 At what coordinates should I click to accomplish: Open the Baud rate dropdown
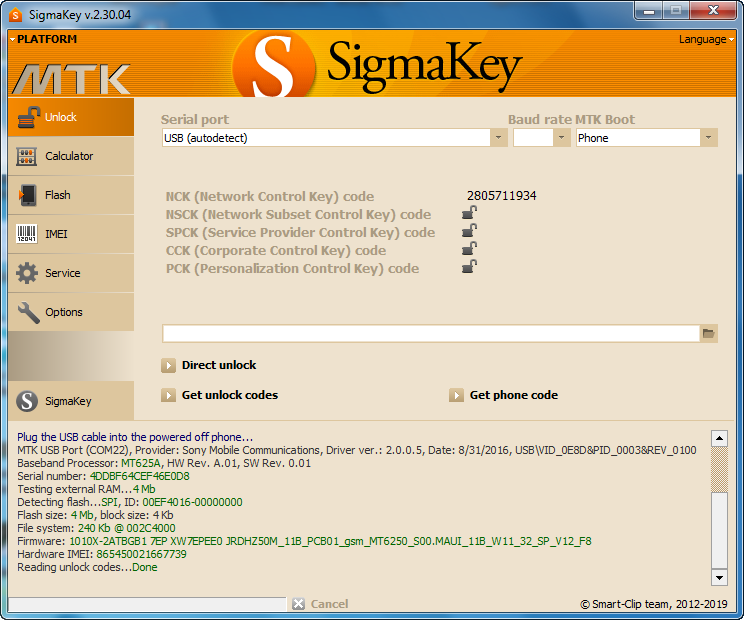(561, 138)
